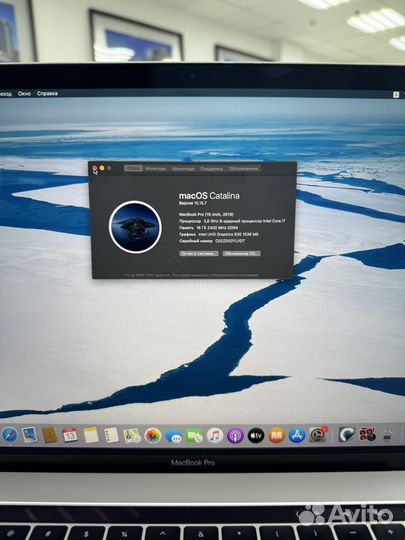
Task: Click the MacBook Pro (15-inch, 2018) line
Action: click(206, 214)
